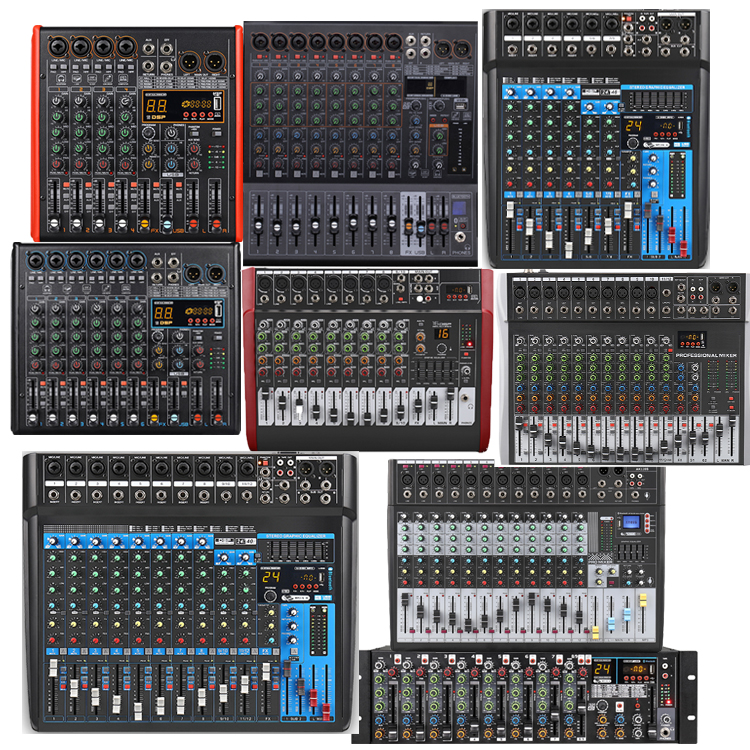The width and height of the screenshot is (750, 750).
Task: Click the left XLR main output on the orange-sided mixer
Action: (x=190, y=62)
